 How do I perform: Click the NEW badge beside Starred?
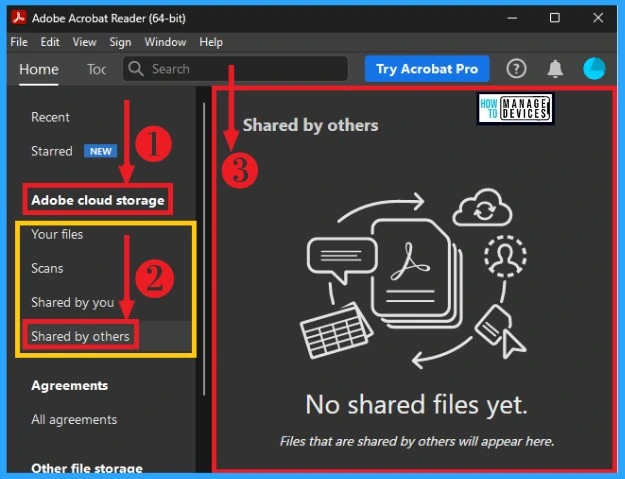click(x=100, y=151)
